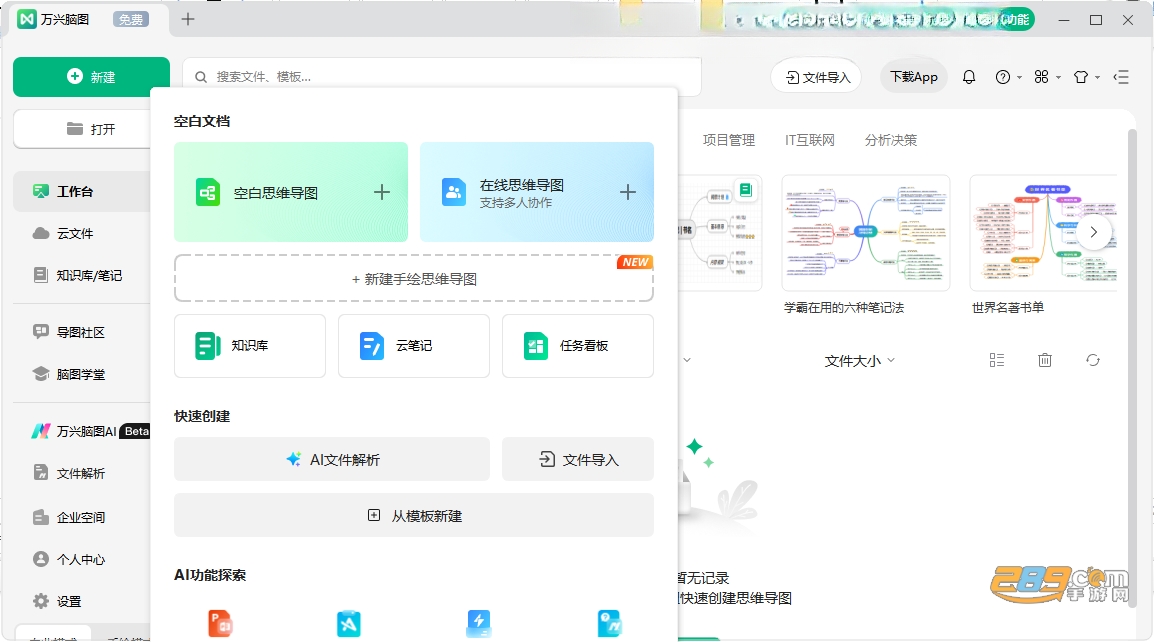Viewport: 1154px width, 642px height.
Task: Click the green 新建 button
Action: point(91,77)
